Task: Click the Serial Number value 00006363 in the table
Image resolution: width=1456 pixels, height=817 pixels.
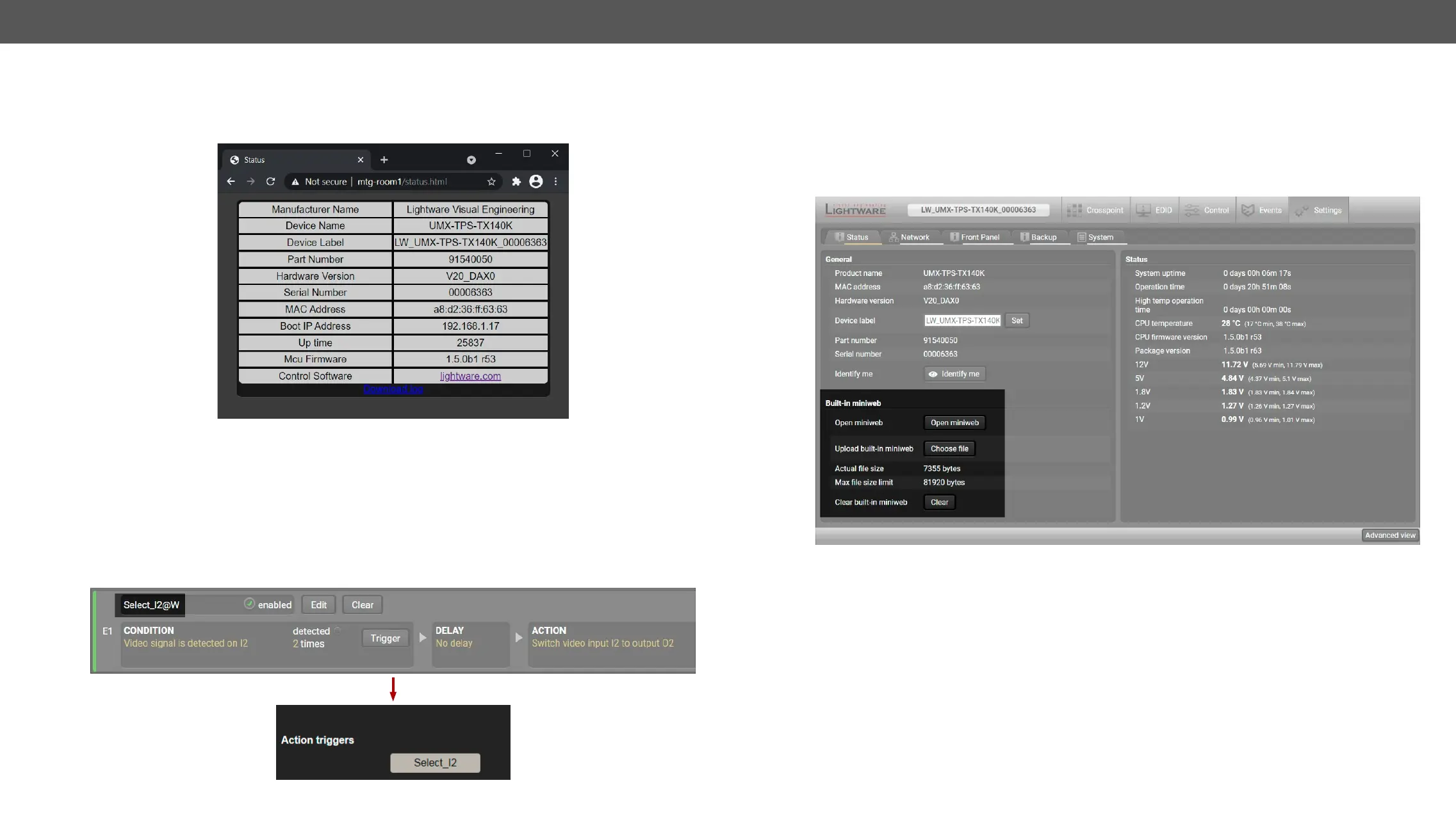Action: (x=470, y=293)
